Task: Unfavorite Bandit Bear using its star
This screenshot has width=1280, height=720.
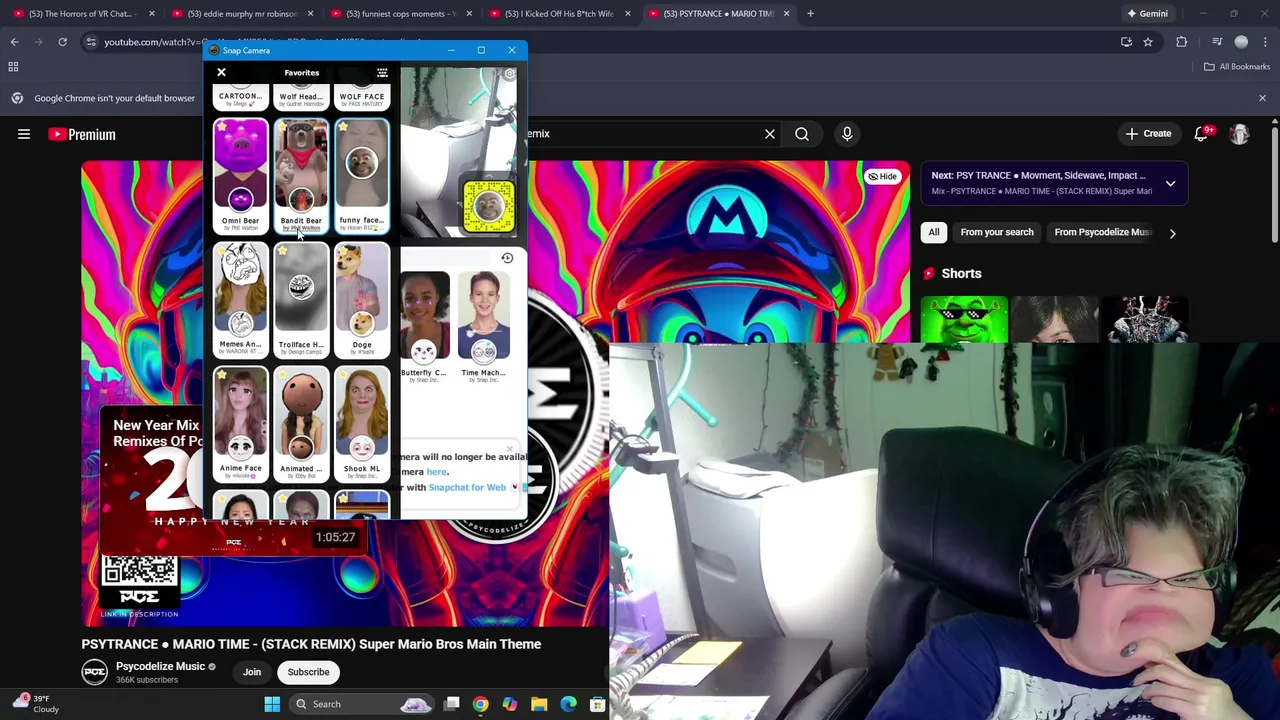Action: tap(282, 127)
